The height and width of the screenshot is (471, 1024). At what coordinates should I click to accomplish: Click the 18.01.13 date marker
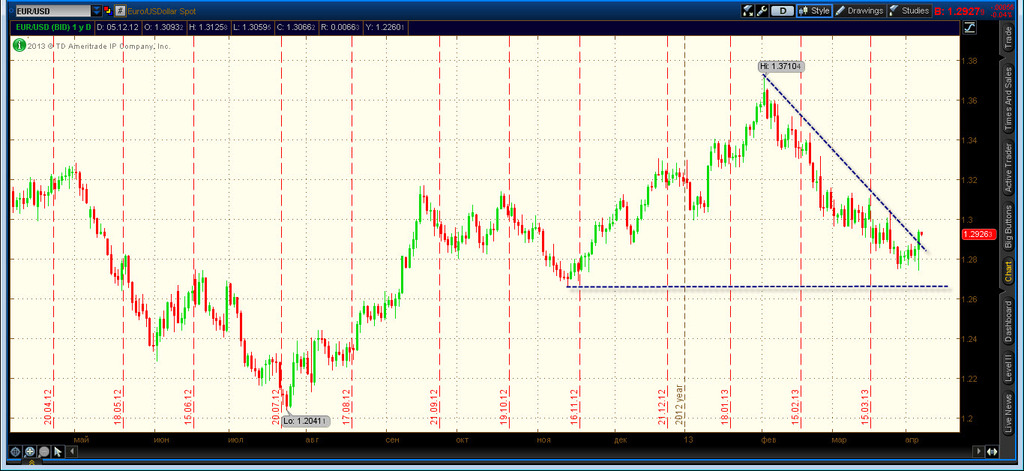pyautogui.click(x=725, y=408)
